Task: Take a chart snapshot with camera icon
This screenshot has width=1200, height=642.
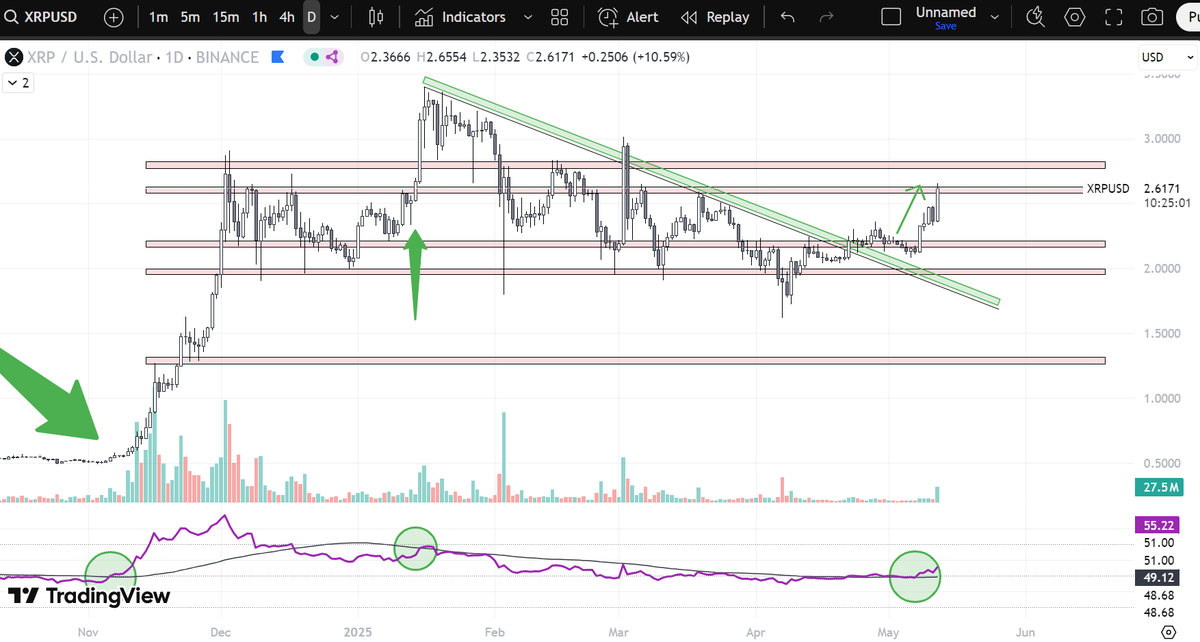Action: [1152, 17]
